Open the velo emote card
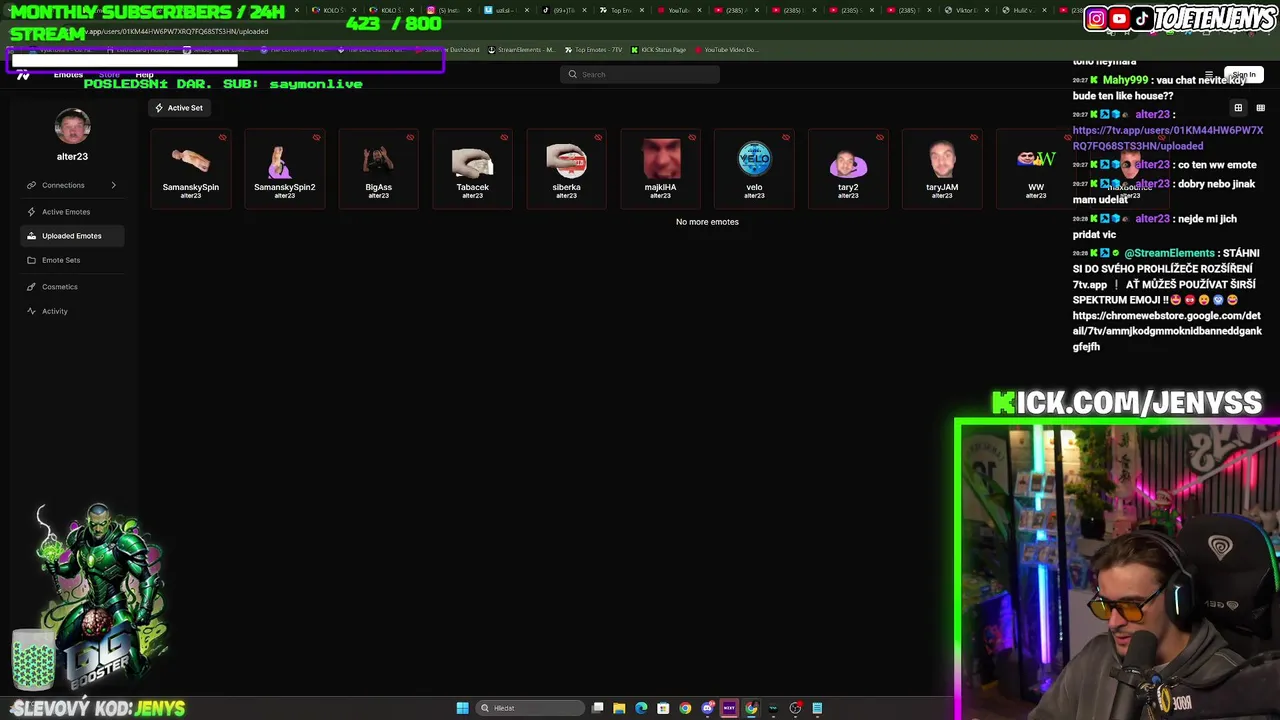Screen dimensions: 1280x720 754,168
